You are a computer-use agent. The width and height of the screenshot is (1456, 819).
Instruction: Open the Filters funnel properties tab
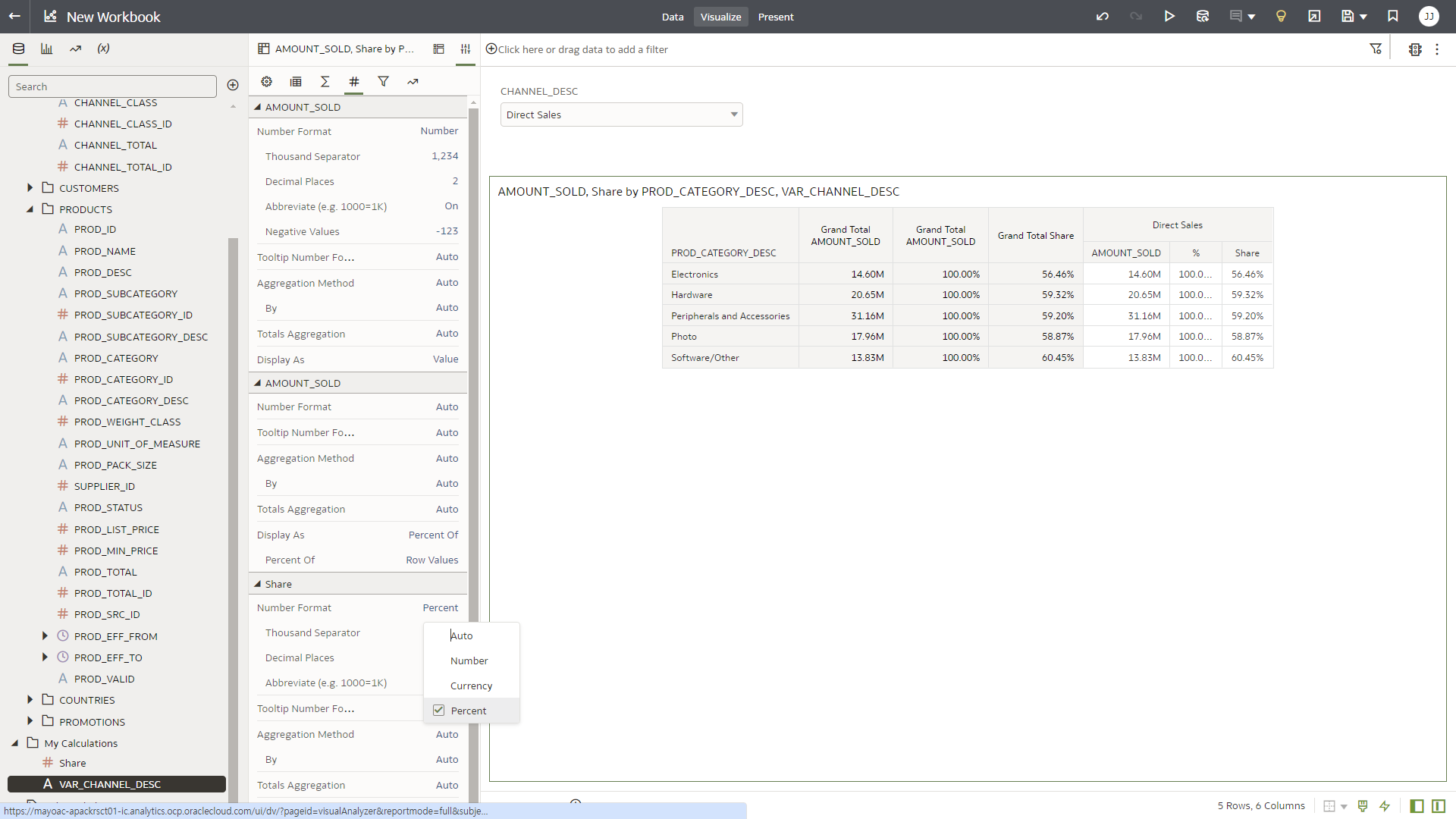pos(384,82)
